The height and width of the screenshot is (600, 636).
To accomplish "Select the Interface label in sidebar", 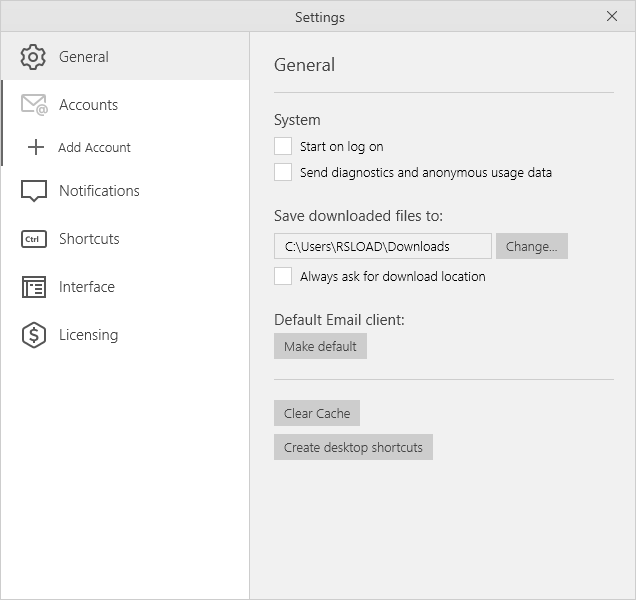I will 87,287.
